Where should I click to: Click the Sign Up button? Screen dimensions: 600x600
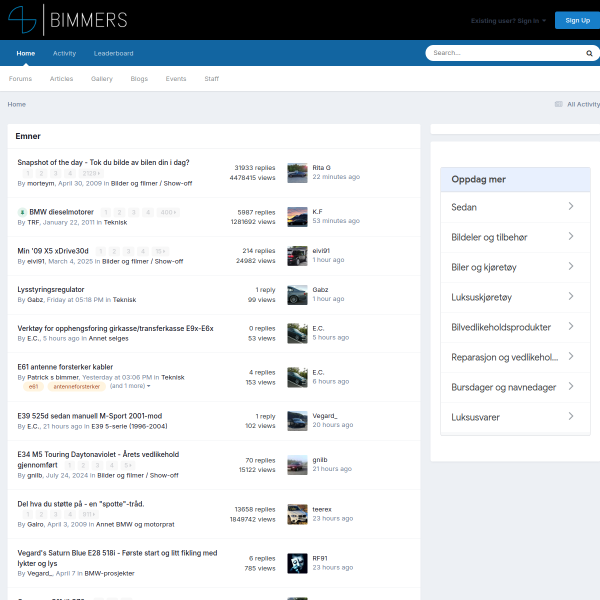[x=577, y=21]
